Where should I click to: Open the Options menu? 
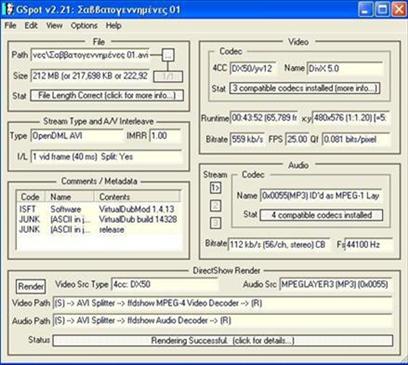tap(84, 26)
